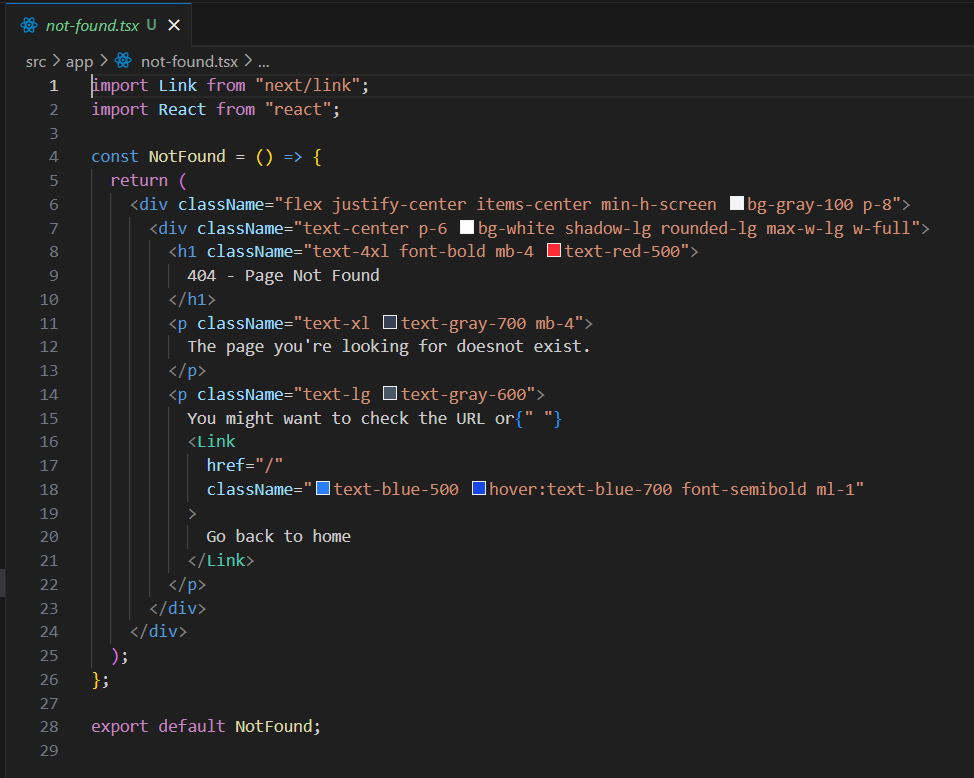Click the href="/" attribute
Image resolution: width=974 pixels, height=778 pixels.
pos(245,465)
